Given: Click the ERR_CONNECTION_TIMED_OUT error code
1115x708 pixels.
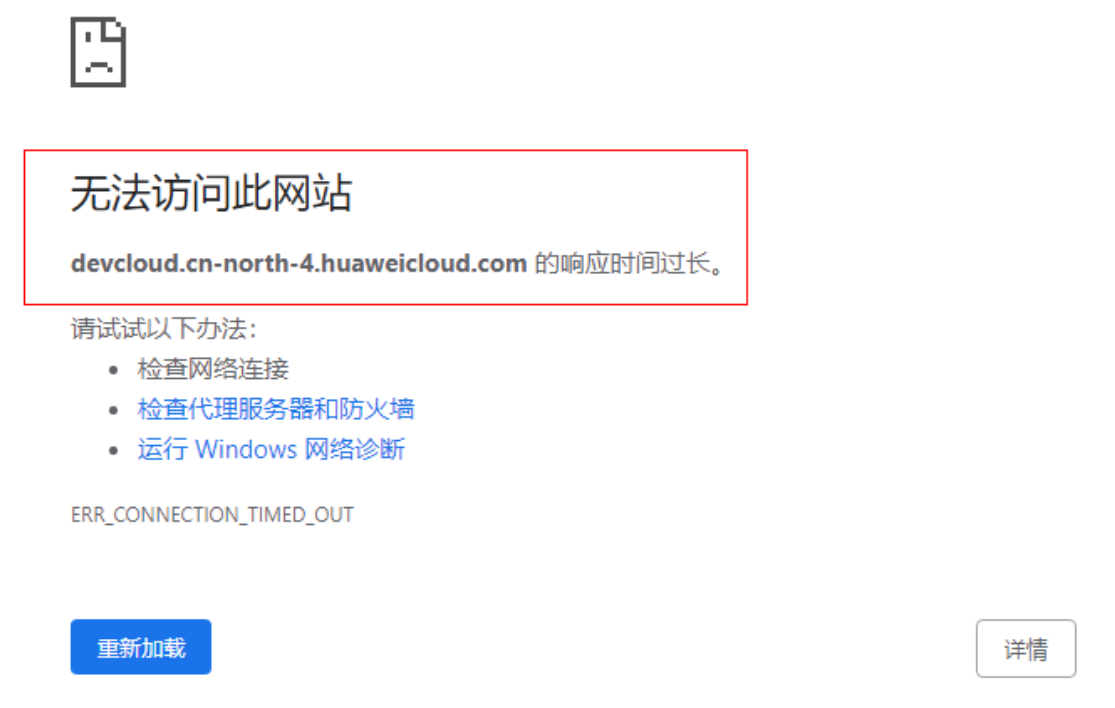Looking at the screenshot, I should click(212, 515).
